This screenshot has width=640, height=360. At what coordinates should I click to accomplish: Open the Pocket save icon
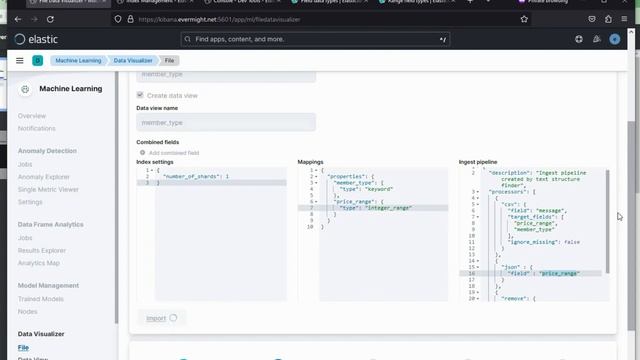tap(592, 19)
